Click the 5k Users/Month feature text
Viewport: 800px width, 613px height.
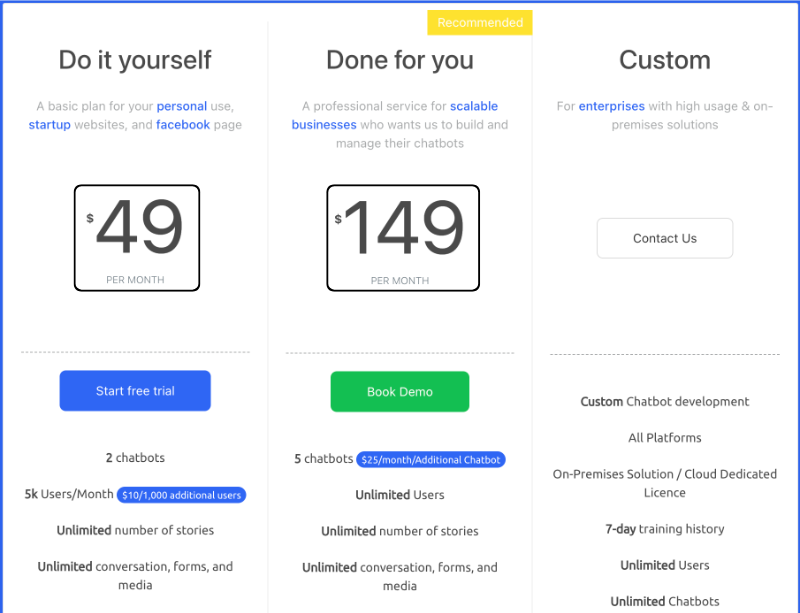[69, 494]
